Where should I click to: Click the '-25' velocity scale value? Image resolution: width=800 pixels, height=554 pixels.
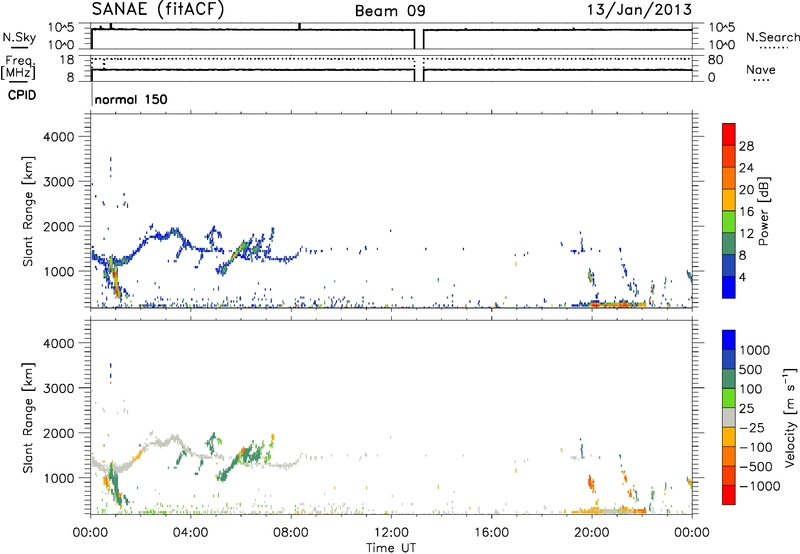(x=751, y=427)
